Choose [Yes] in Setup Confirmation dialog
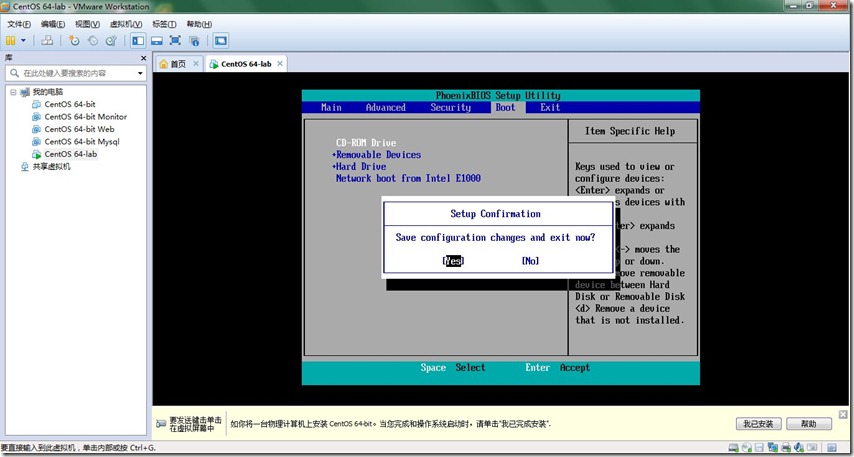 453,261
